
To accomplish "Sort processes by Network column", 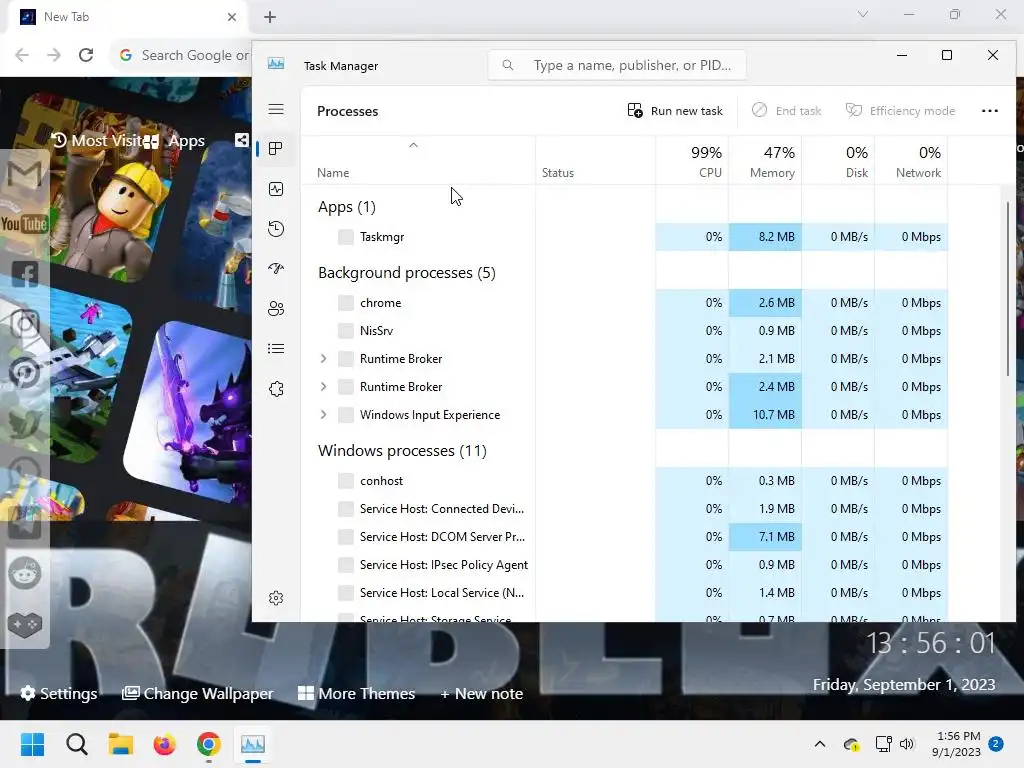I will coord(912,161).
